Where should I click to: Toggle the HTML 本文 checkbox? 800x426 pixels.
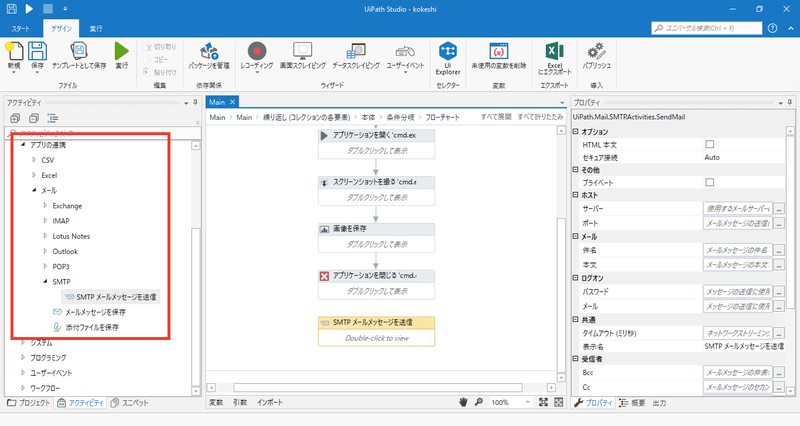(x=709, y=144)
